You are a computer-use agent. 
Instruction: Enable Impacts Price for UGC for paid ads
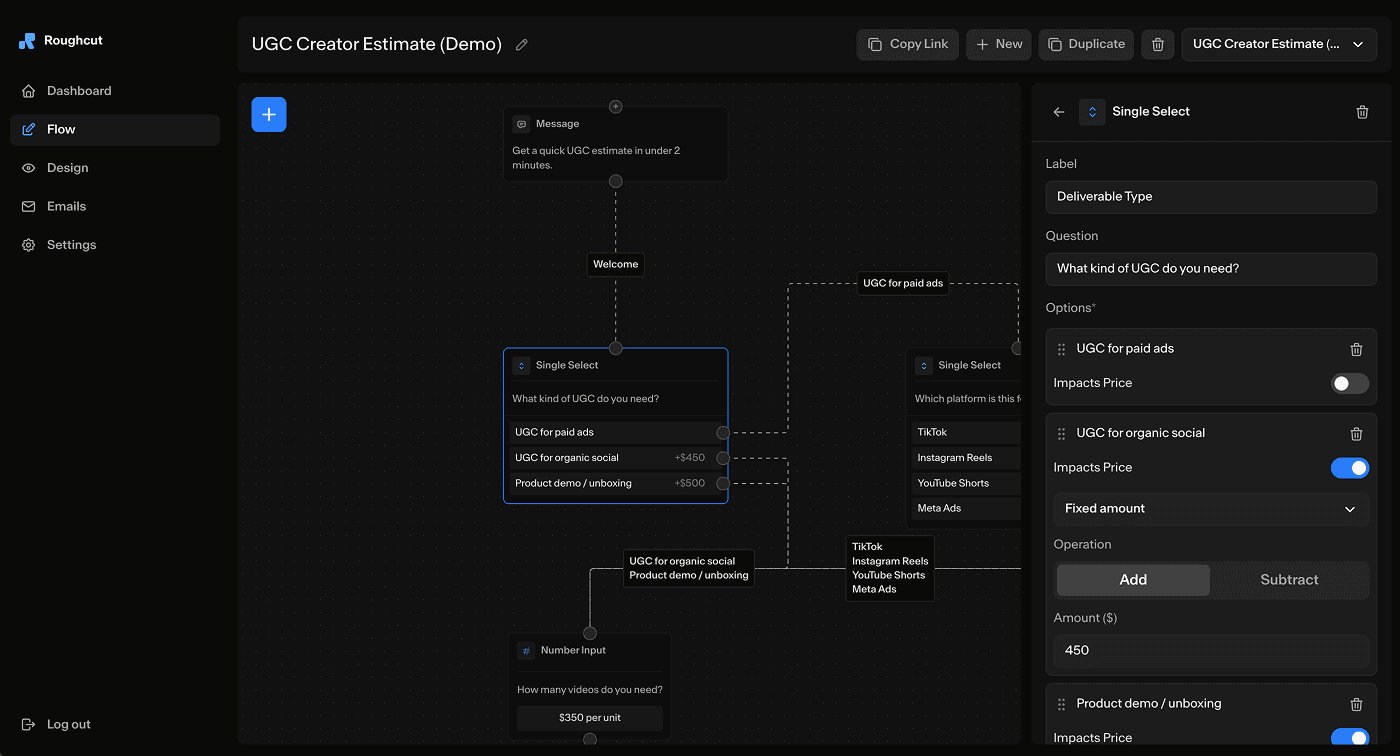(1349, 383)
